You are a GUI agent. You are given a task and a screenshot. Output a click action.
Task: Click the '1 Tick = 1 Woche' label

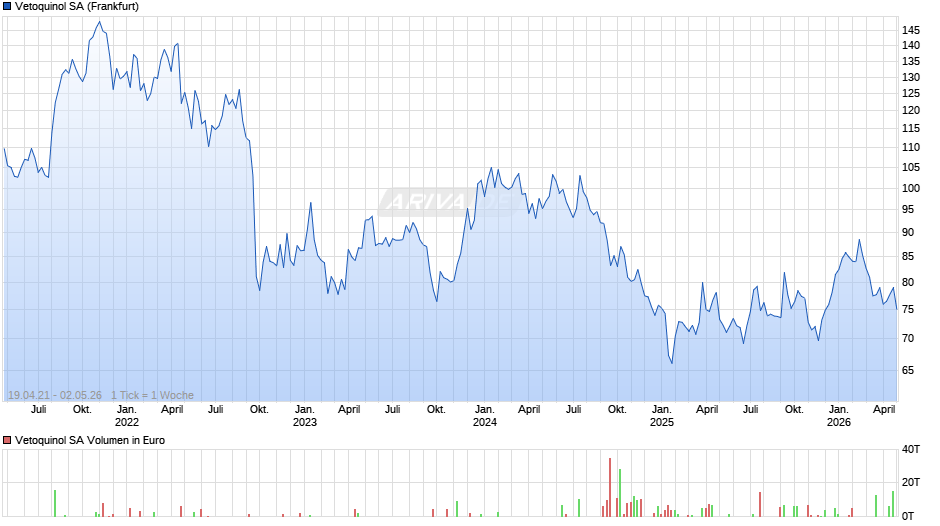[152, 395]
